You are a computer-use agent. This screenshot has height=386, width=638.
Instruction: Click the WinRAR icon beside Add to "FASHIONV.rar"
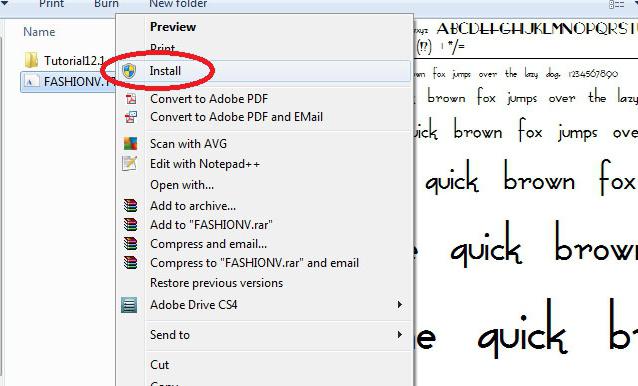pyautogui.click(x=130, y=225)
